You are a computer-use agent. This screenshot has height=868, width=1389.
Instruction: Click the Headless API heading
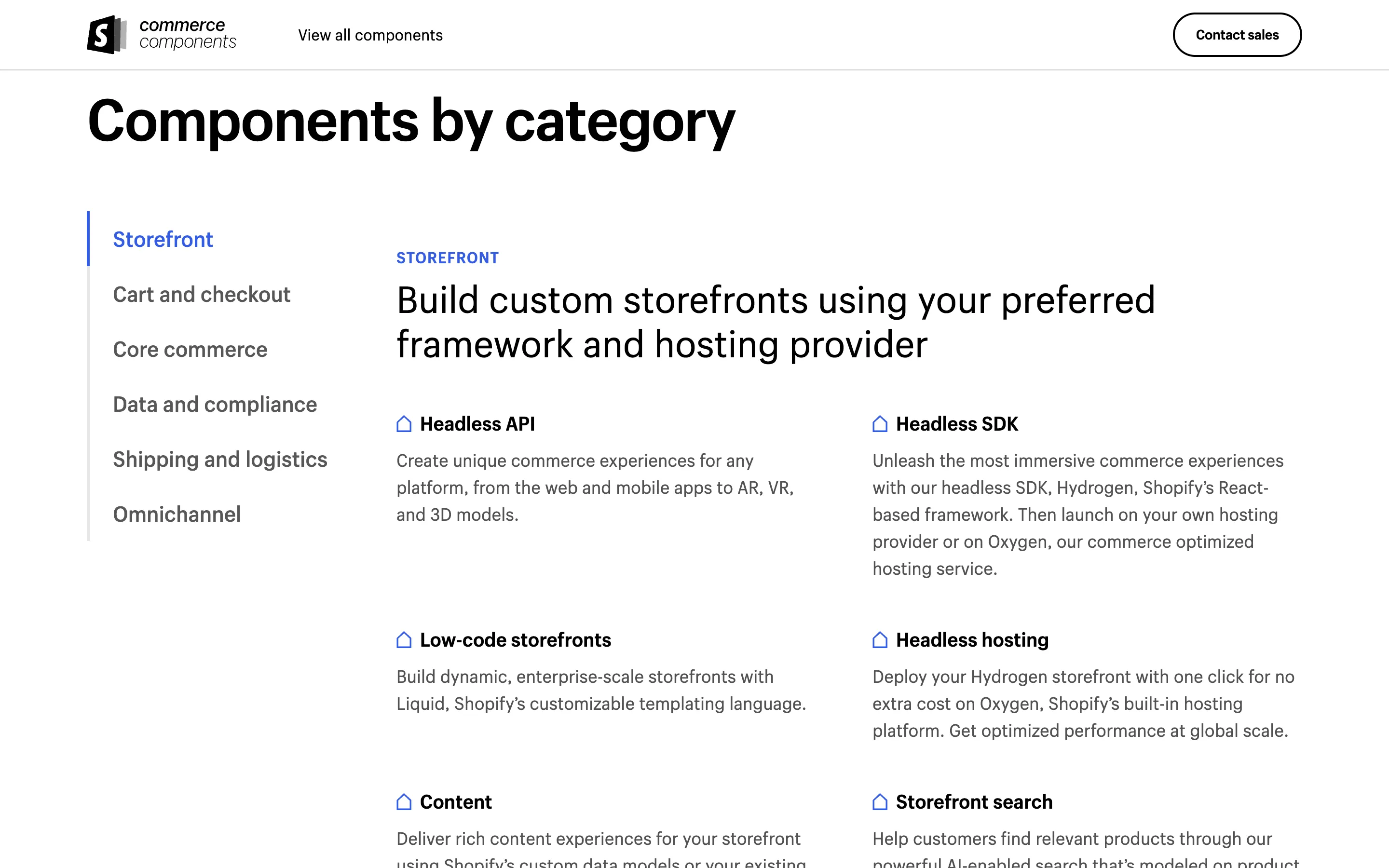[x=477, y=424]
